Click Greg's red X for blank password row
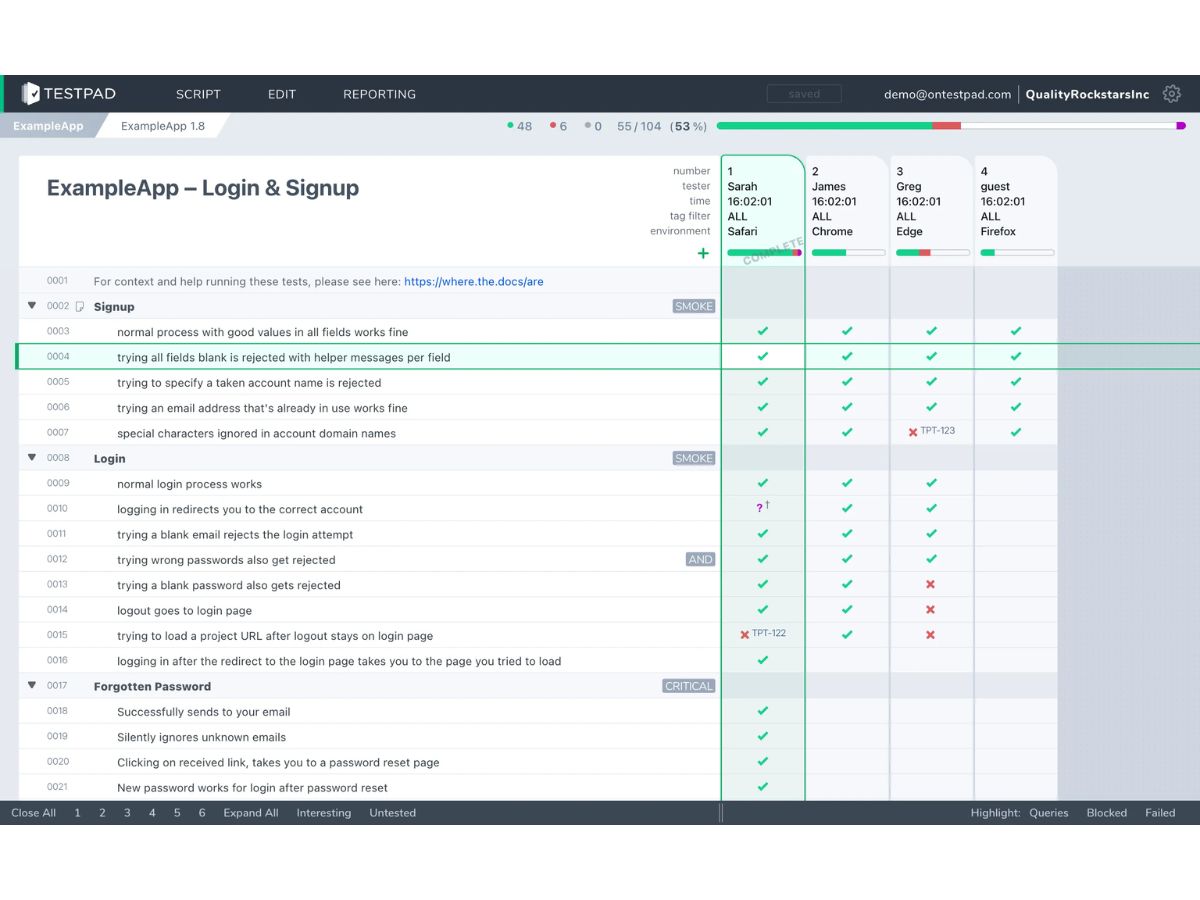1200x900 pixels. (x=931, y=584)
